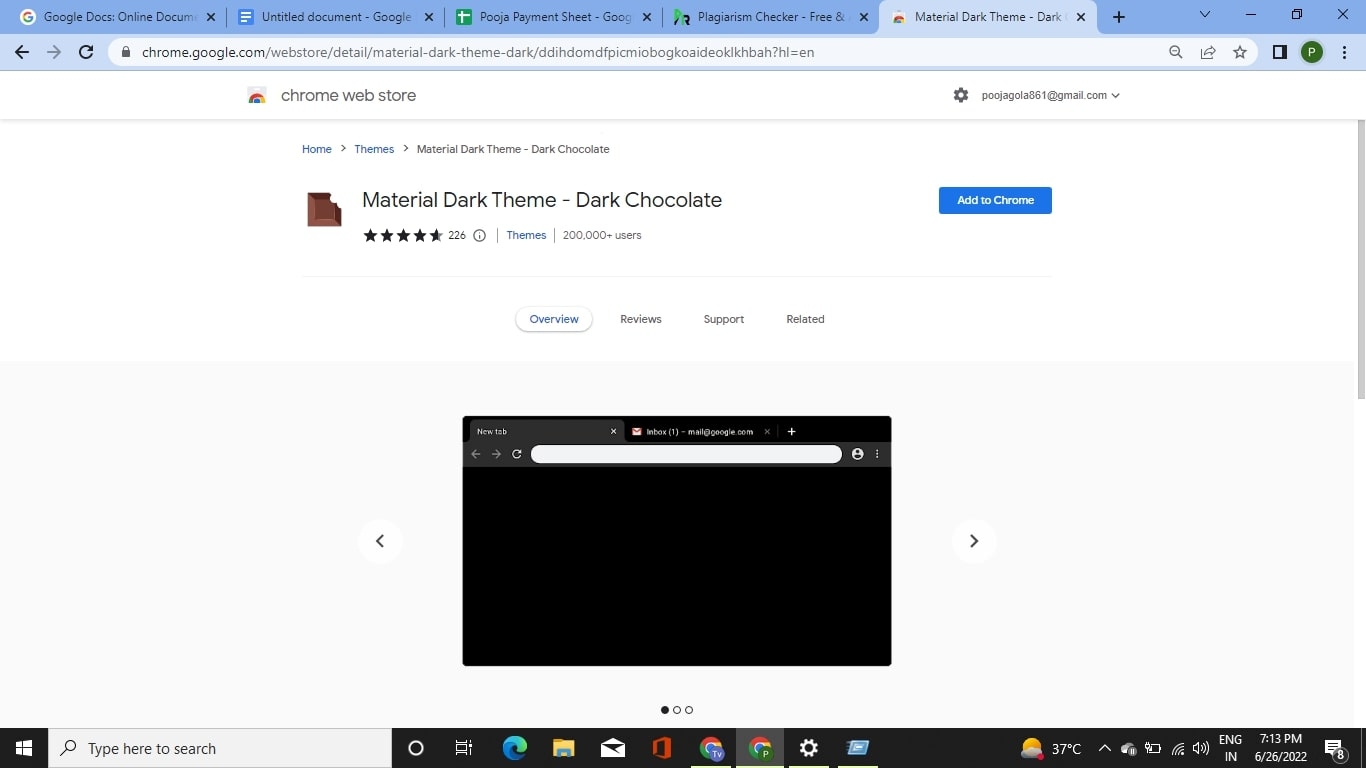
Task: Open the browser side panel icon
Action: coord(1279,52)
